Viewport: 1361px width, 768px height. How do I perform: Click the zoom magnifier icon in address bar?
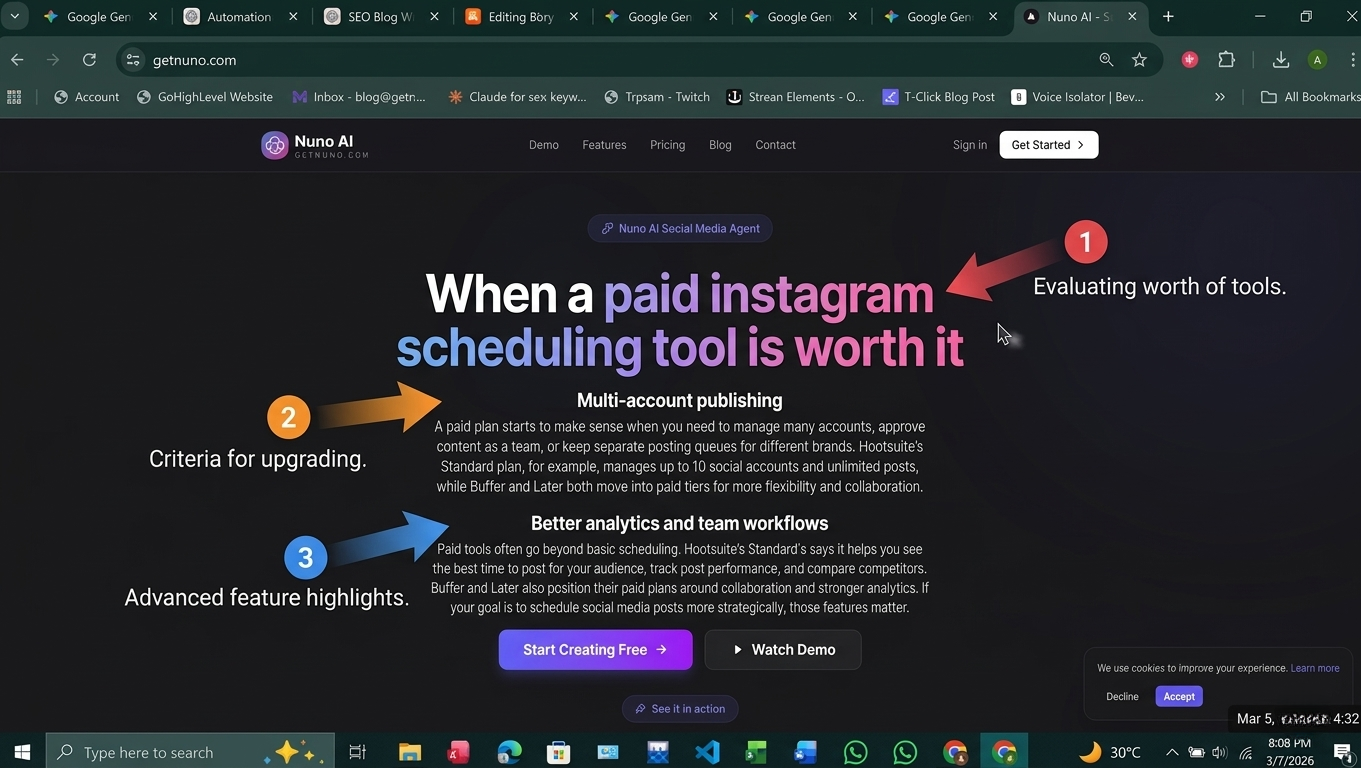coord(1106,60)
